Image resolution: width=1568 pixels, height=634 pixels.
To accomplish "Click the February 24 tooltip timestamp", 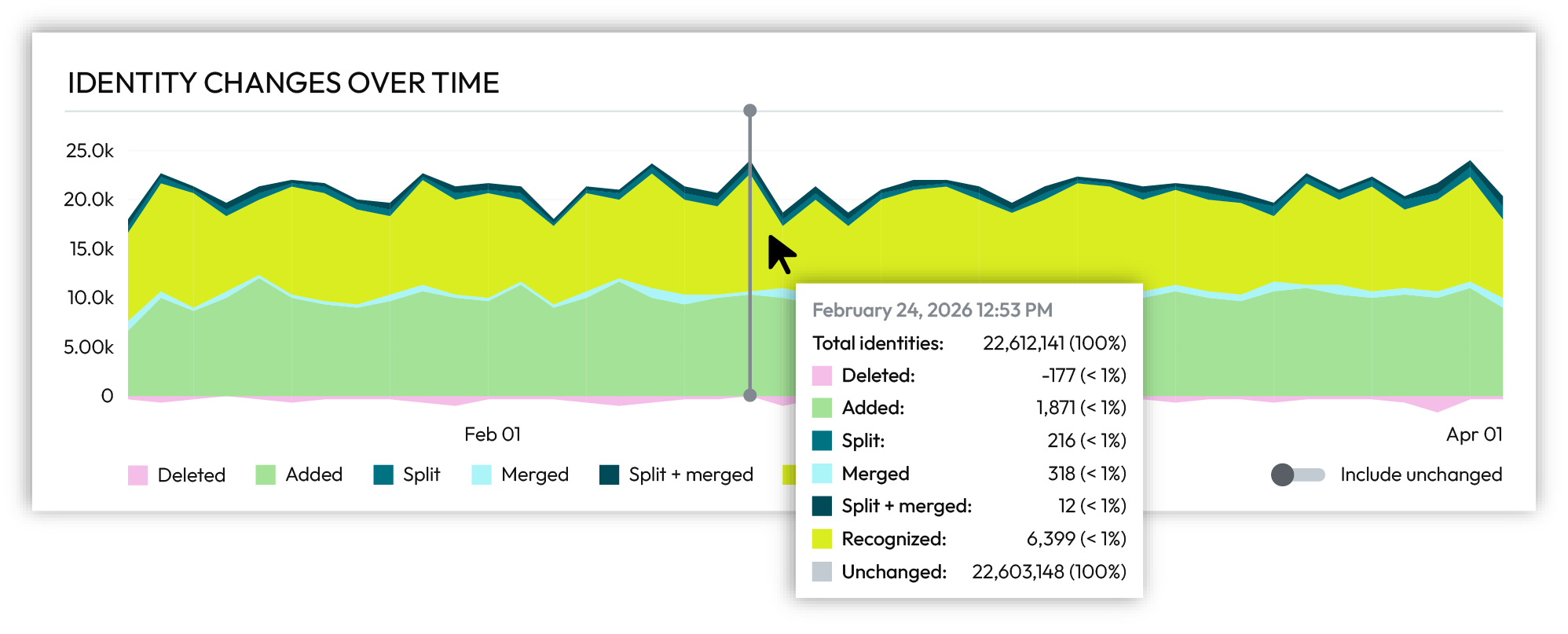I will point(932,310).
